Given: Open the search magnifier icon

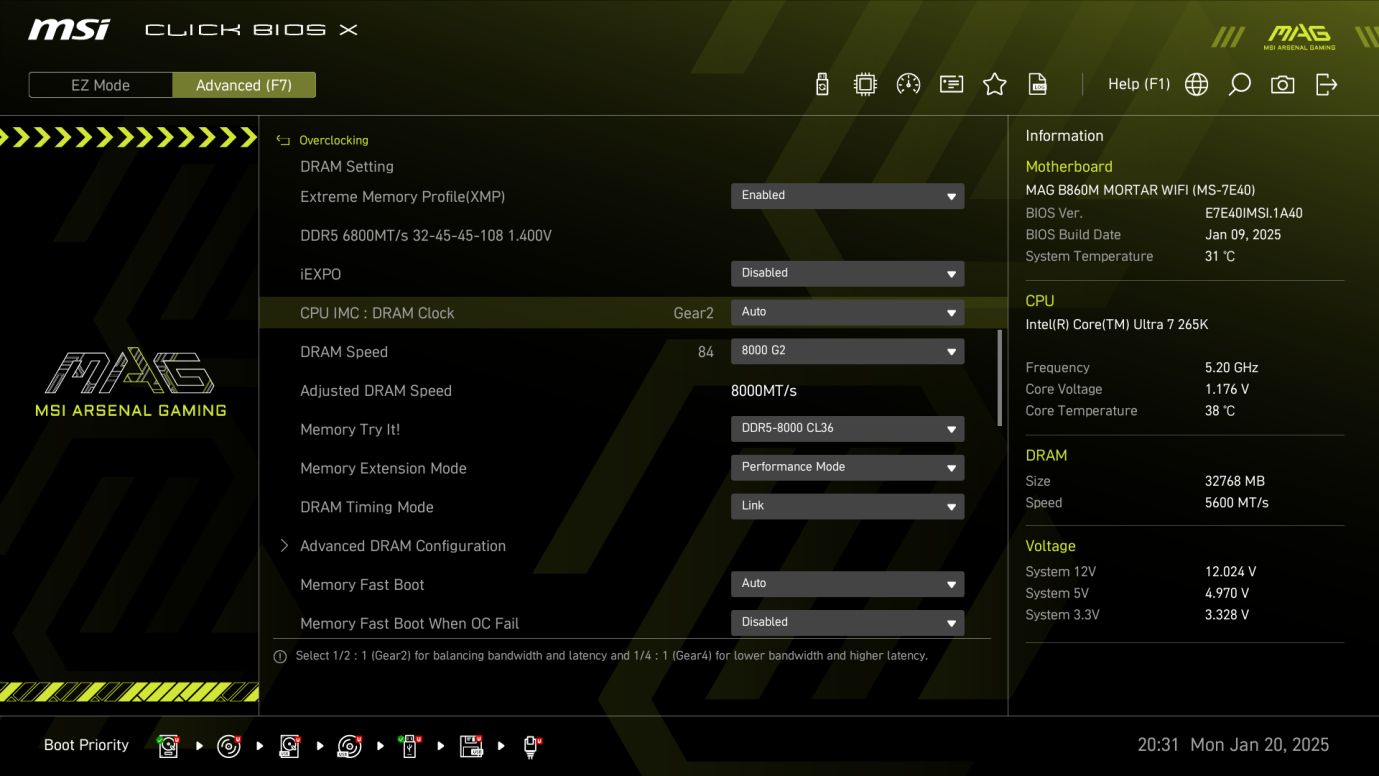Looking at the screenshot, I should click(1239, 85).
